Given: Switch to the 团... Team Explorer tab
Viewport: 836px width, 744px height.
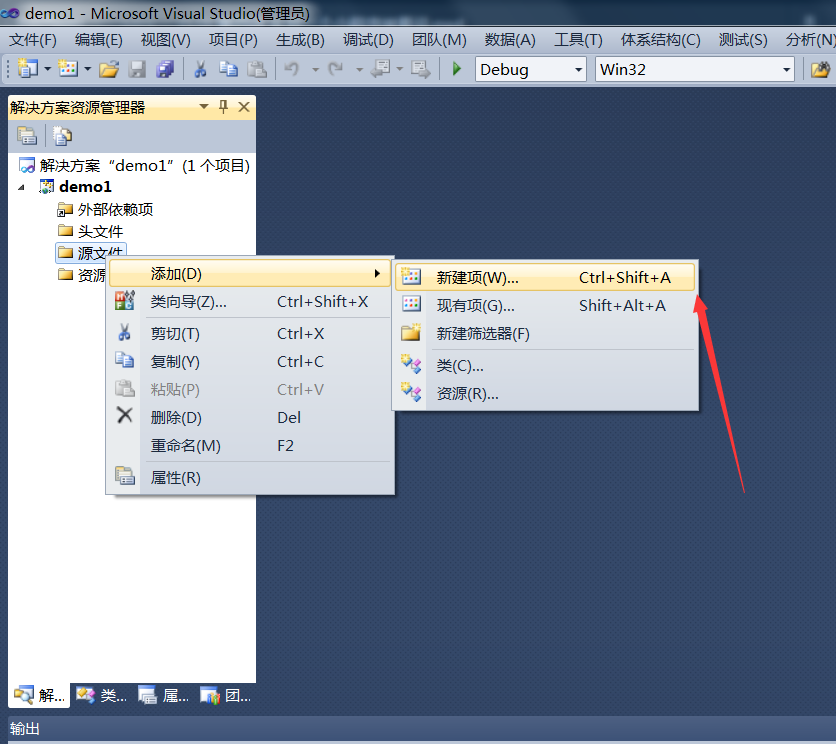Looking at the screenshot, I should [x=225, y=695].
